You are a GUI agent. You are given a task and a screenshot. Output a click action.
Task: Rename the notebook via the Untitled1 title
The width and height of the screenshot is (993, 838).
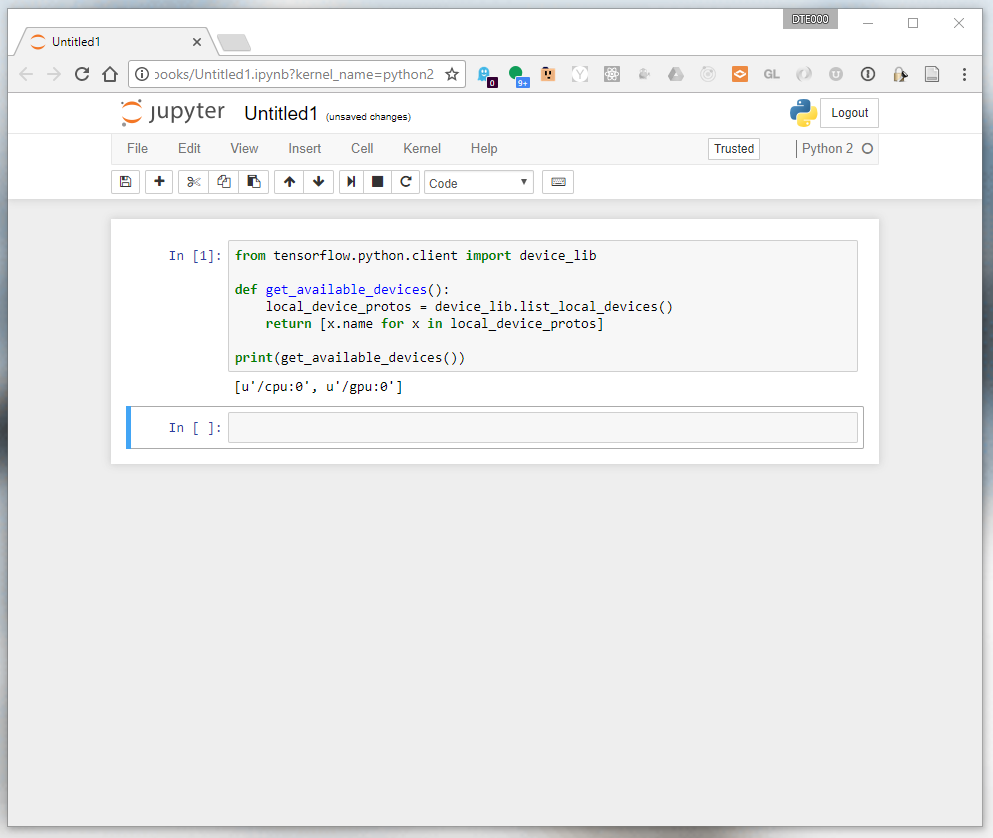[280, 114]
